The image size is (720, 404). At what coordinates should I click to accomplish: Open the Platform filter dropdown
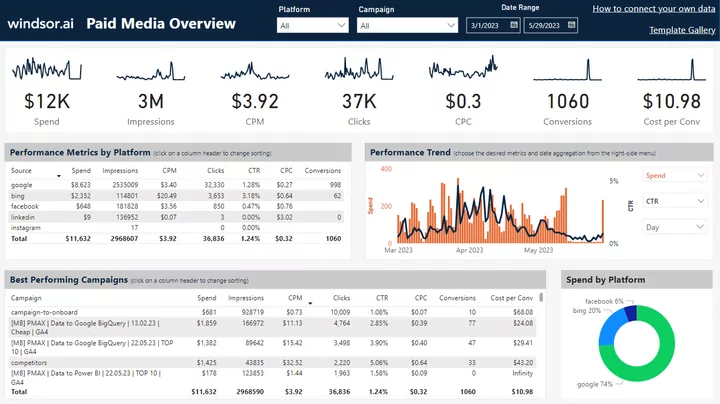pyautogui.click(x=313, y=25)
